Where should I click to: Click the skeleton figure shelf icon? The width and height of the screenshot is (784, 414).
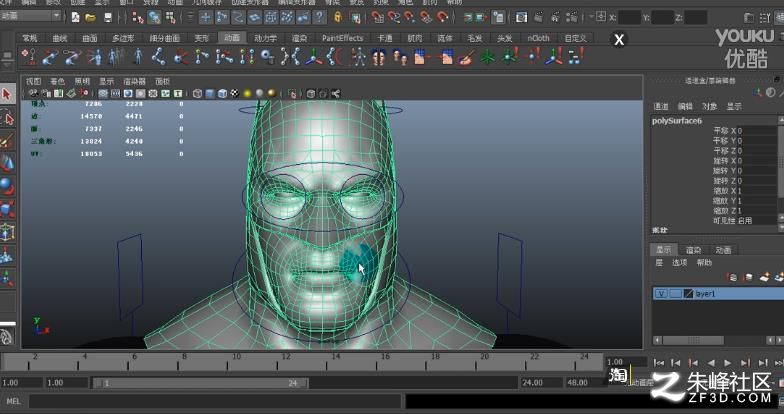[358, 56]
